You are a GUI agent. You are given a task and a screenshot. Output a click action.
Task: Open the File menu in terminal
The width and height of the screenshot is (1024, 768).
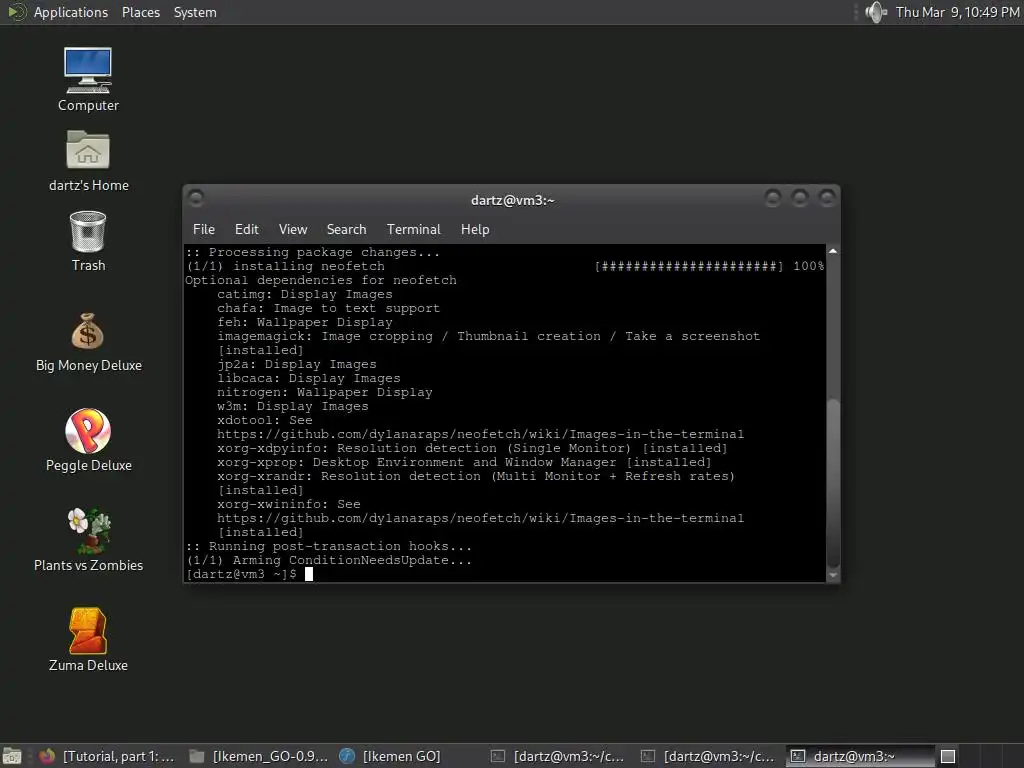204,229
